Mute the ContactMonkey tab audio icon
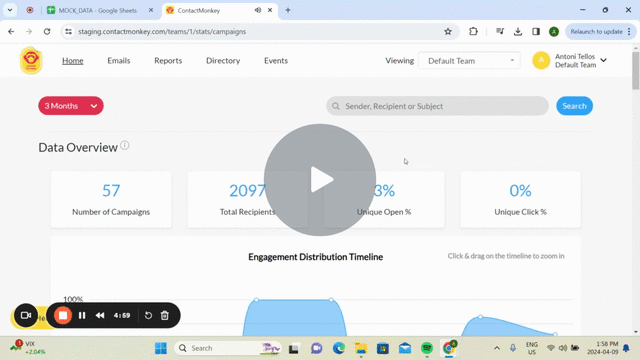The image size is (640, 360). (258, 10)
